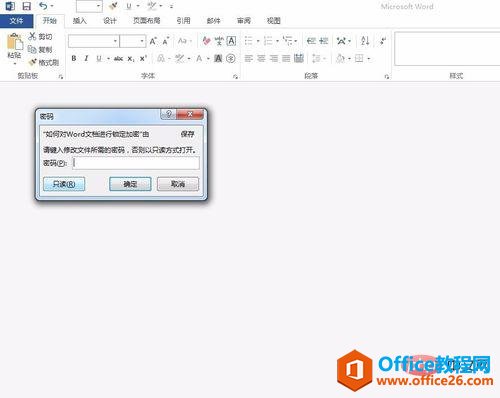Click the Numbering list icon
Image resolution: width=500 pixels, height=398 pixels.
coord(268,41)
